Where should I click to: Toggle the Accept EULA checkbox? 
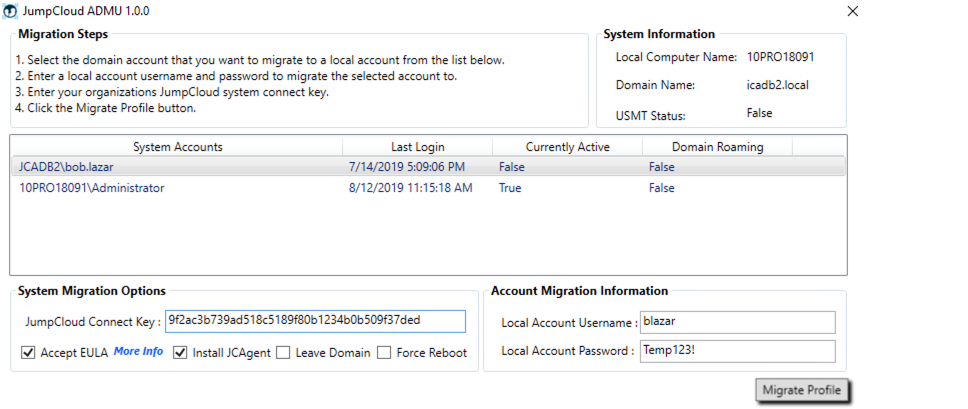pyautogui.click(x=28, y=353)
